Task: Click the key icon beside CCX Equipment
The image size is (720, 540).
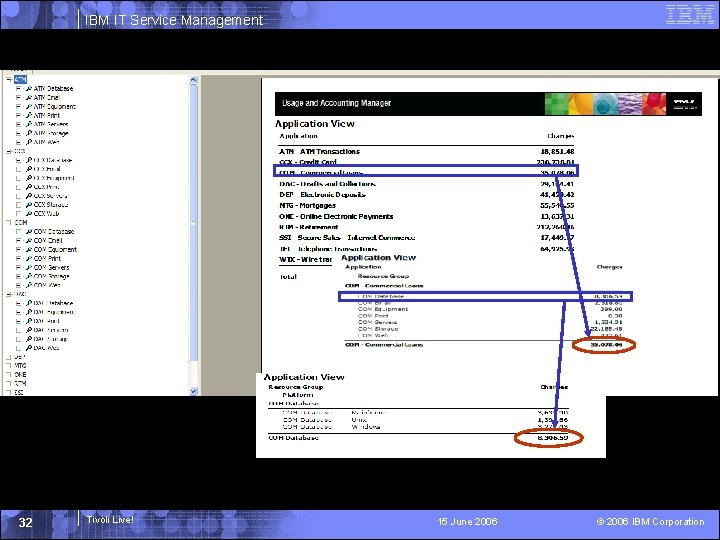Action: click(x=29, y=178)
